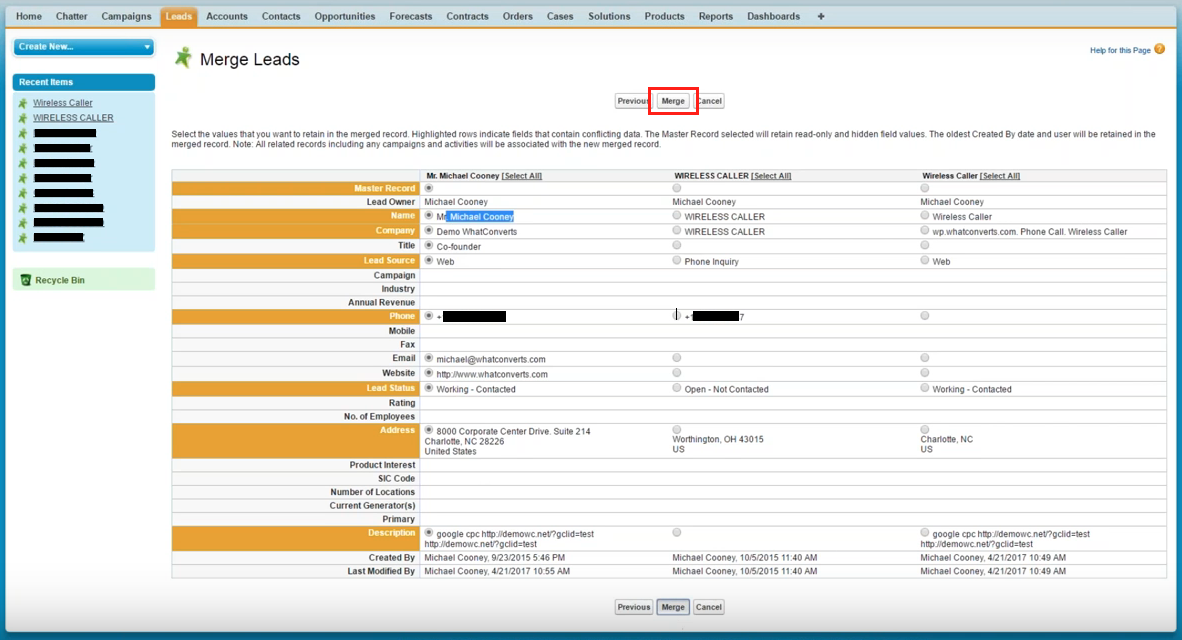Open the Accounts tab
The image size is (1182, 640).
click(227, 16)
